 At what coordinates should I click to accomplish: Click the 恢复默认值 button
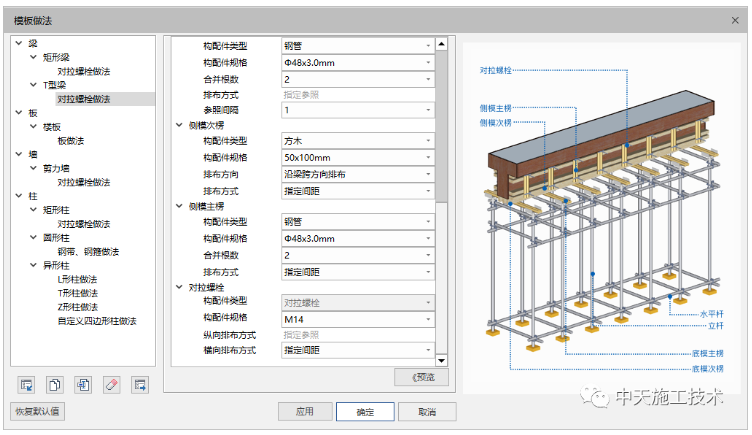click(37, 411)
